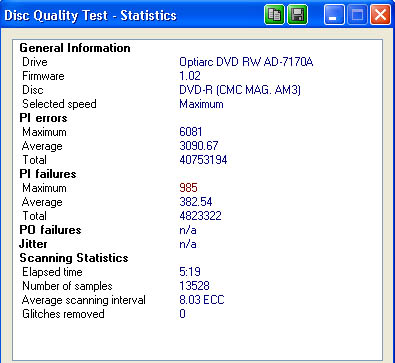Select the 'General Information' heading
This screenshot has width=395, height=363.
point(75,48)
